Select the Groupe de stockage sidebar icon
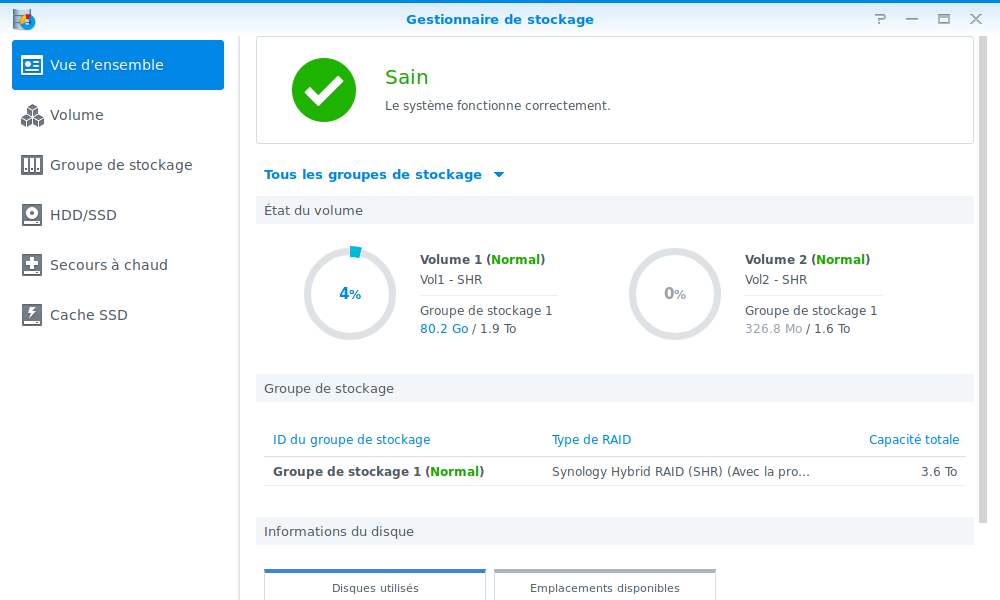1000x600 pixels. [x=32, y=165]
